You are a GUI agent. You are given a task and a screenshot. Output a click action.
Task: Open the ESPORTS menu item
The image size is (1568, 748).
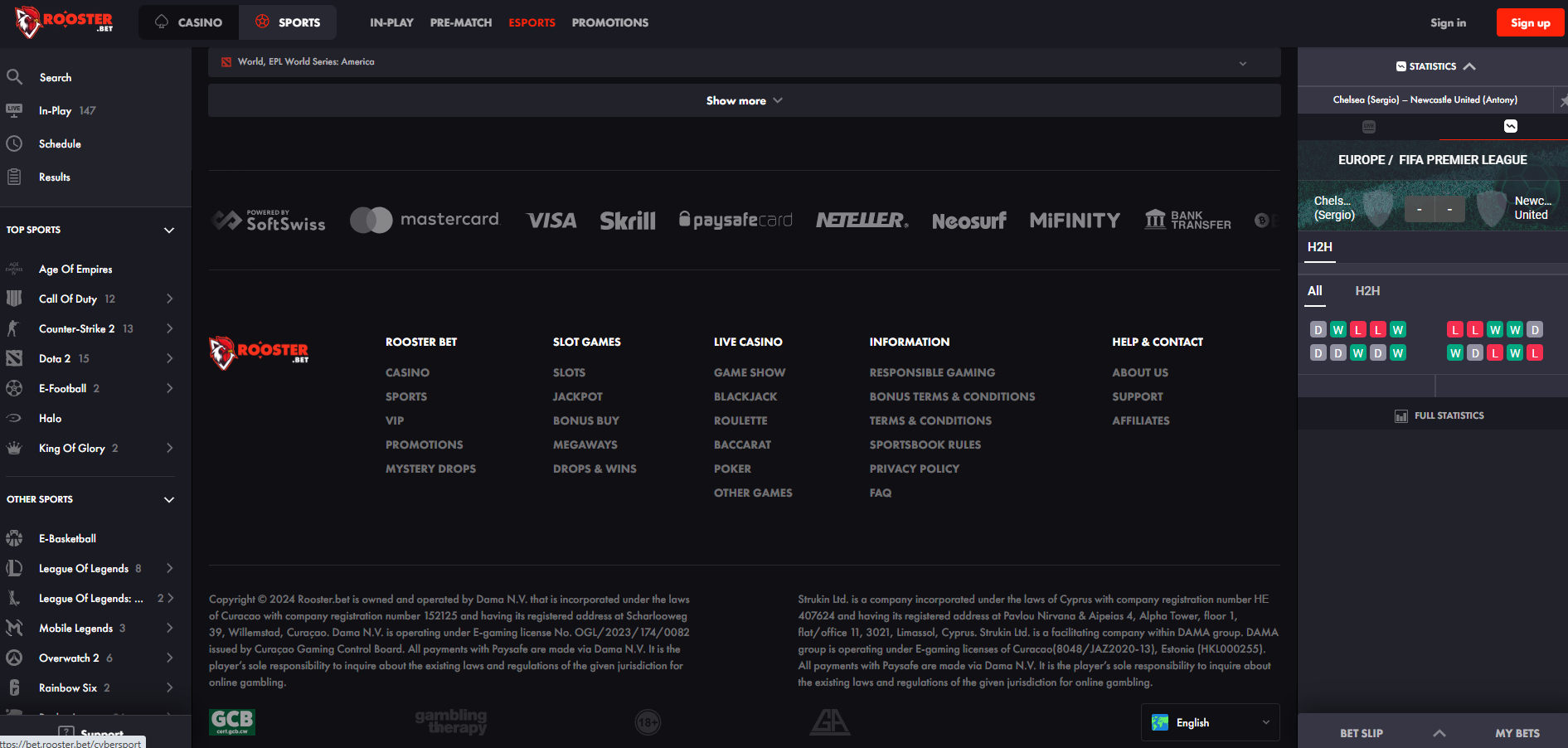coord(532,22)
